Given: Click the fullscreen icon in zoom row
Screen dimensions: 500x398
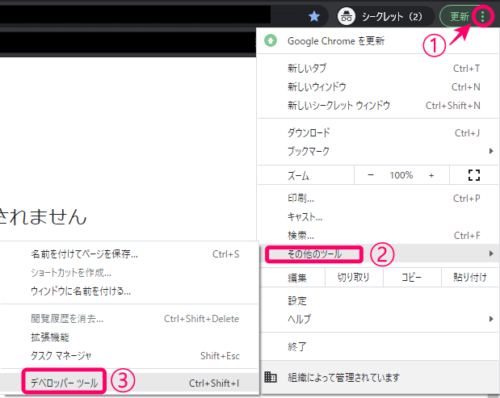Looking at the screenshot, I should click(474, 175).
